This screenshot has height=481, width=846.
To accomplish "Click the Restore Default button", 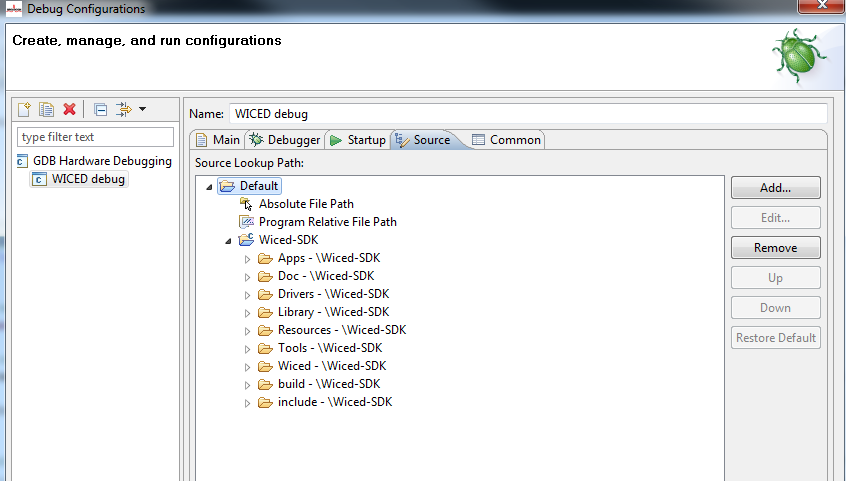I will (x=775, y=338).
